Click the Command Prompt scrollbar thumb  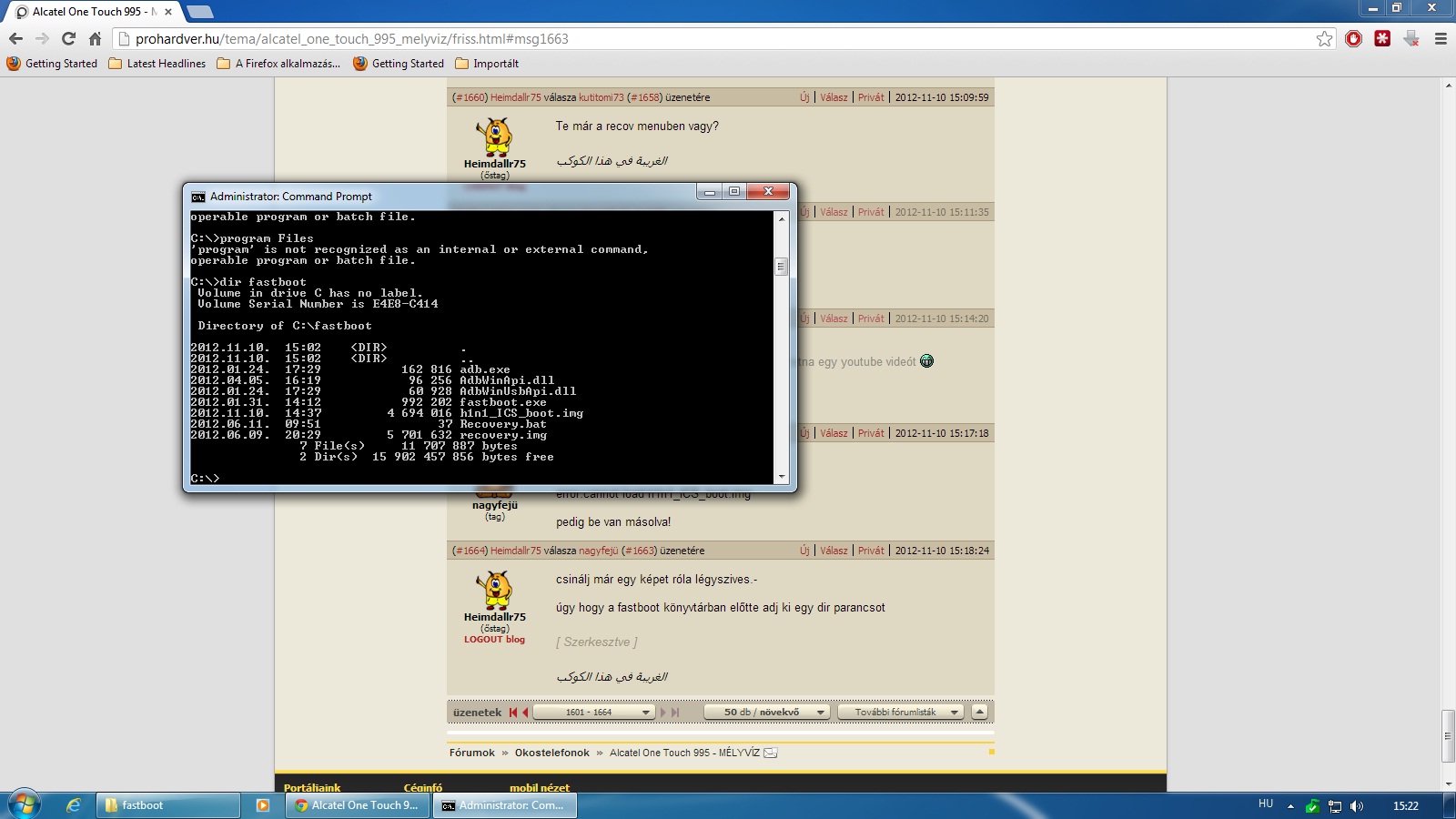781,267
